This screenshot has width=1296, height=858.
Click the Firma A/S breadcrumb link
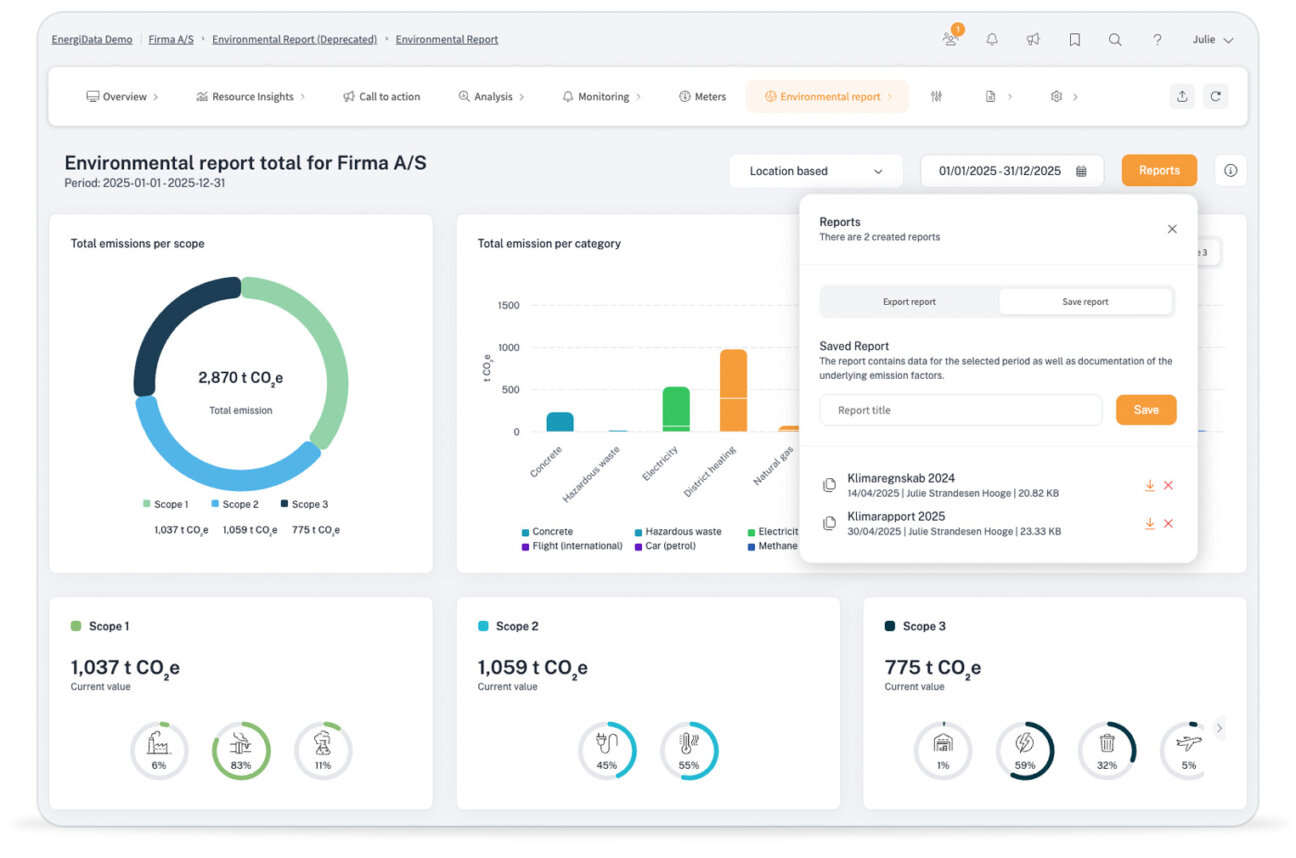[171, 40]
